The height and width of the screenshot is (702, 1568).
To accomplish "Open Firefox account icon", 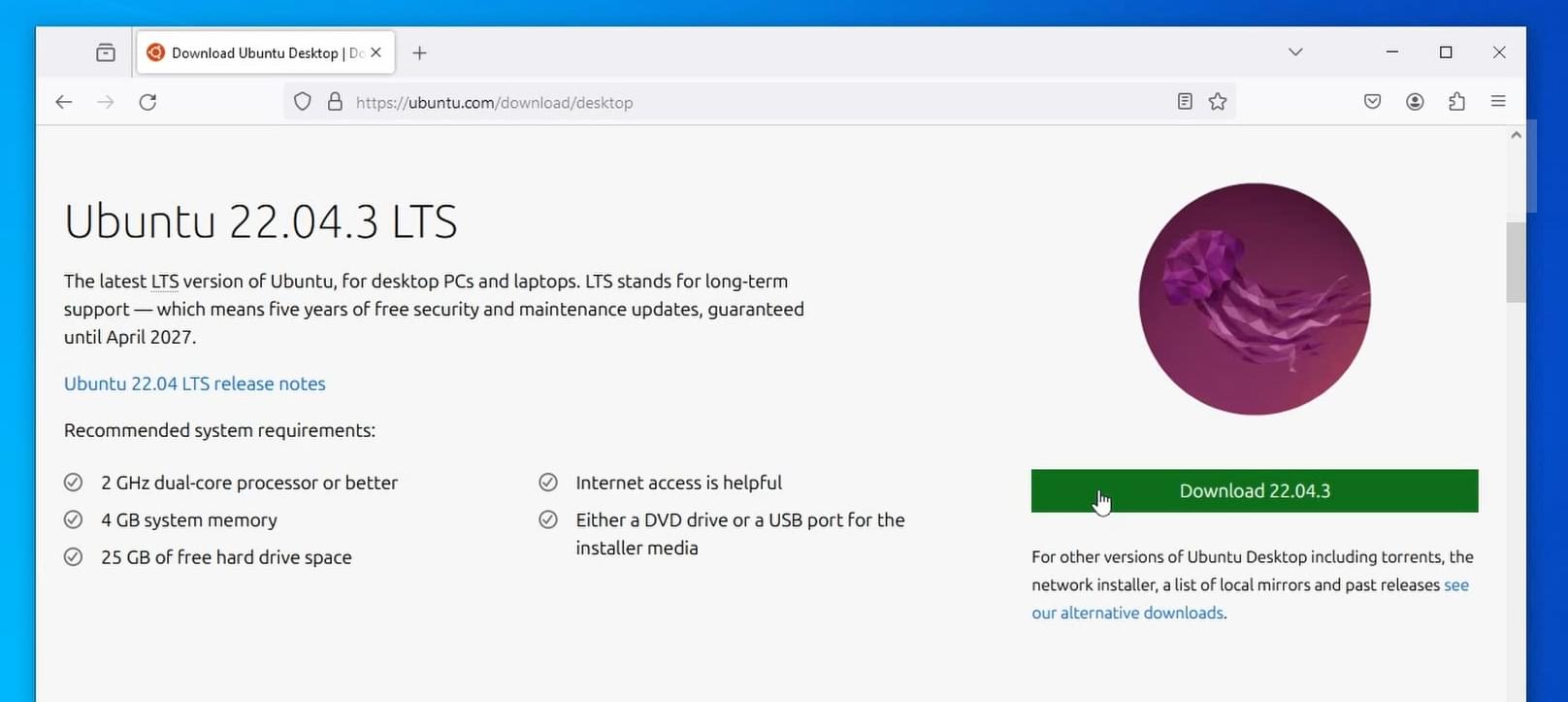I will pyautogui.click(x=1415, y=102).
